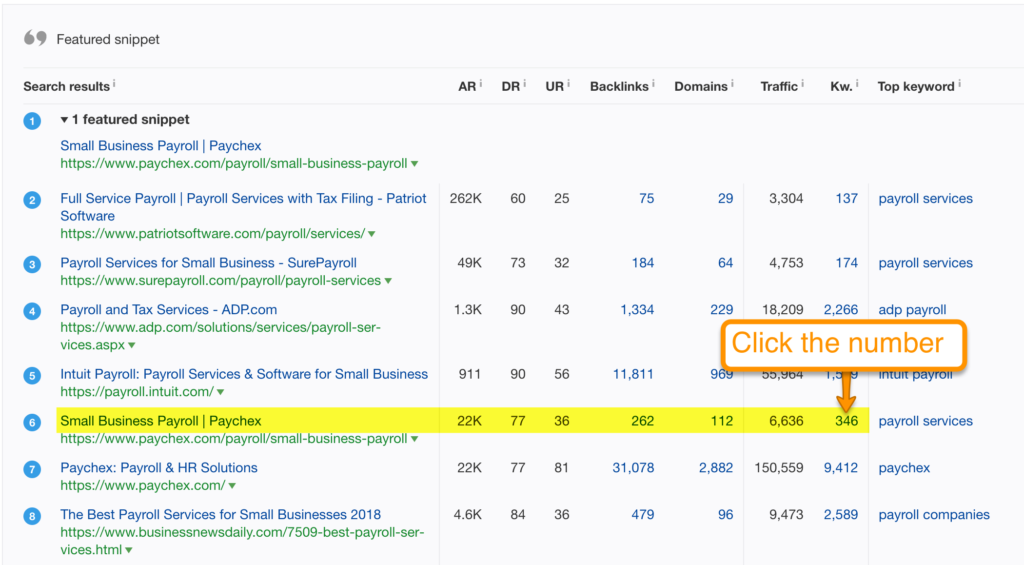This screenshot has height=565, width=1024.
Task: Open Payroll and Tax Services ADP.com link
Action: coord(168,310)
